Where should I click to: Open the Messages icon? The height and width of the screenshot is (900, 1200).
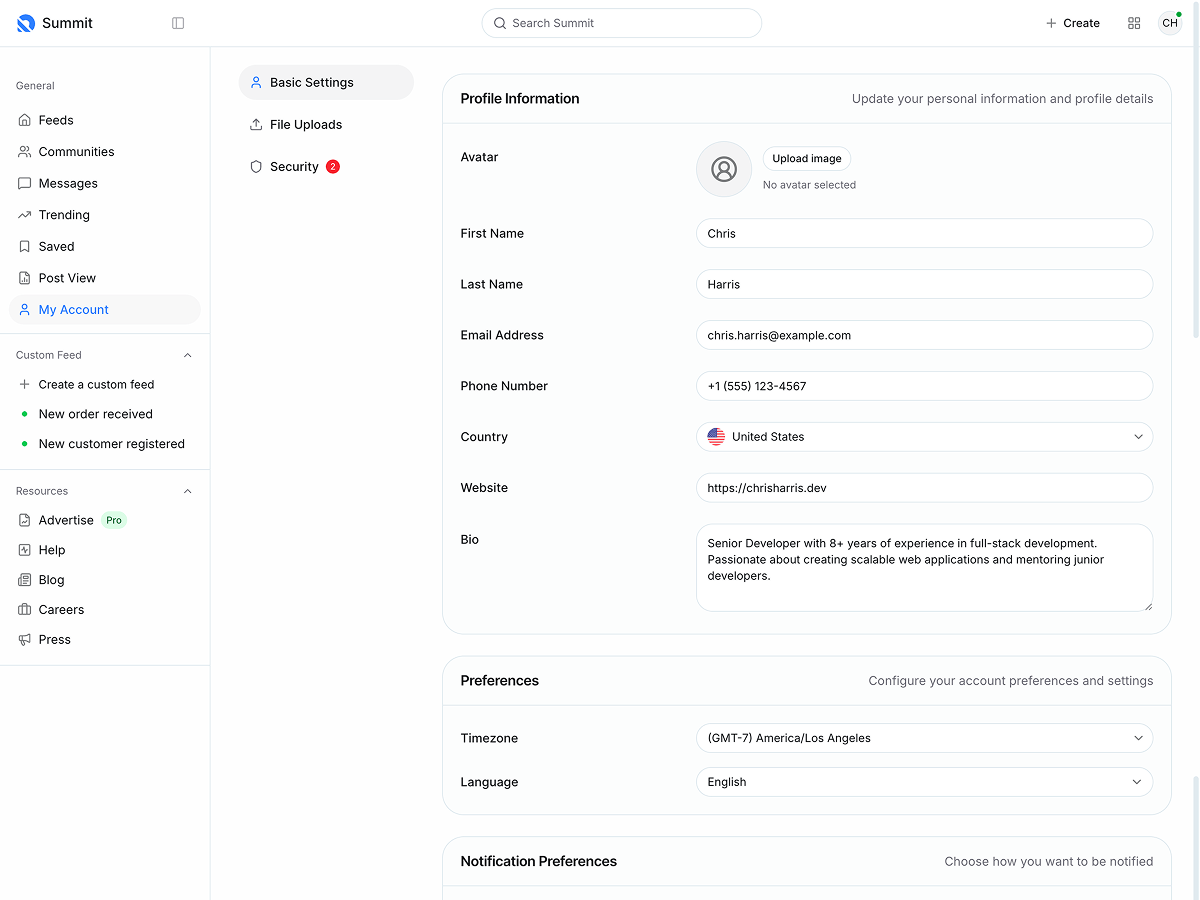coord(24,183)
